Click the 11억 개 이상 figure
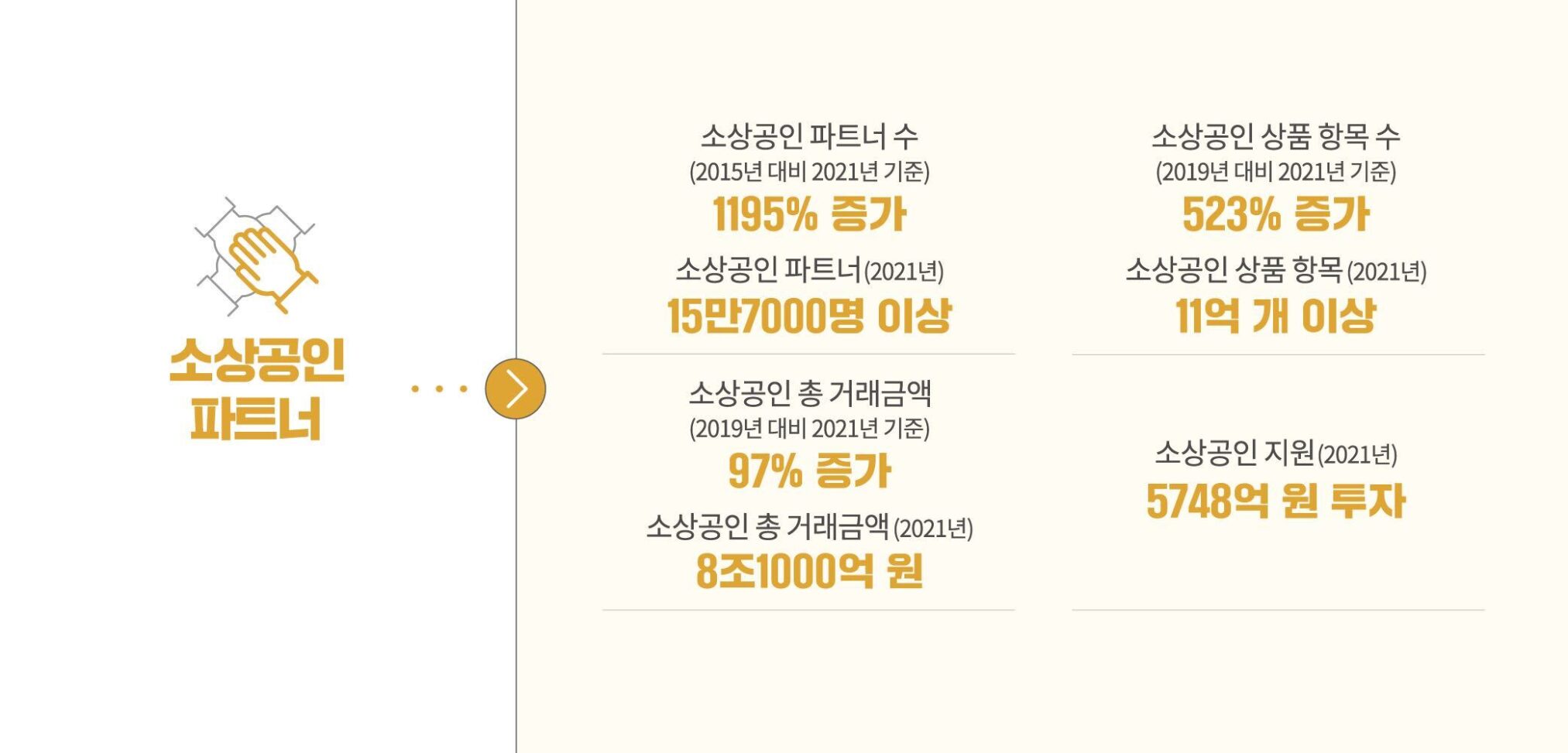The height and width of the screenshot is (753, 1568). point(1276,316)
